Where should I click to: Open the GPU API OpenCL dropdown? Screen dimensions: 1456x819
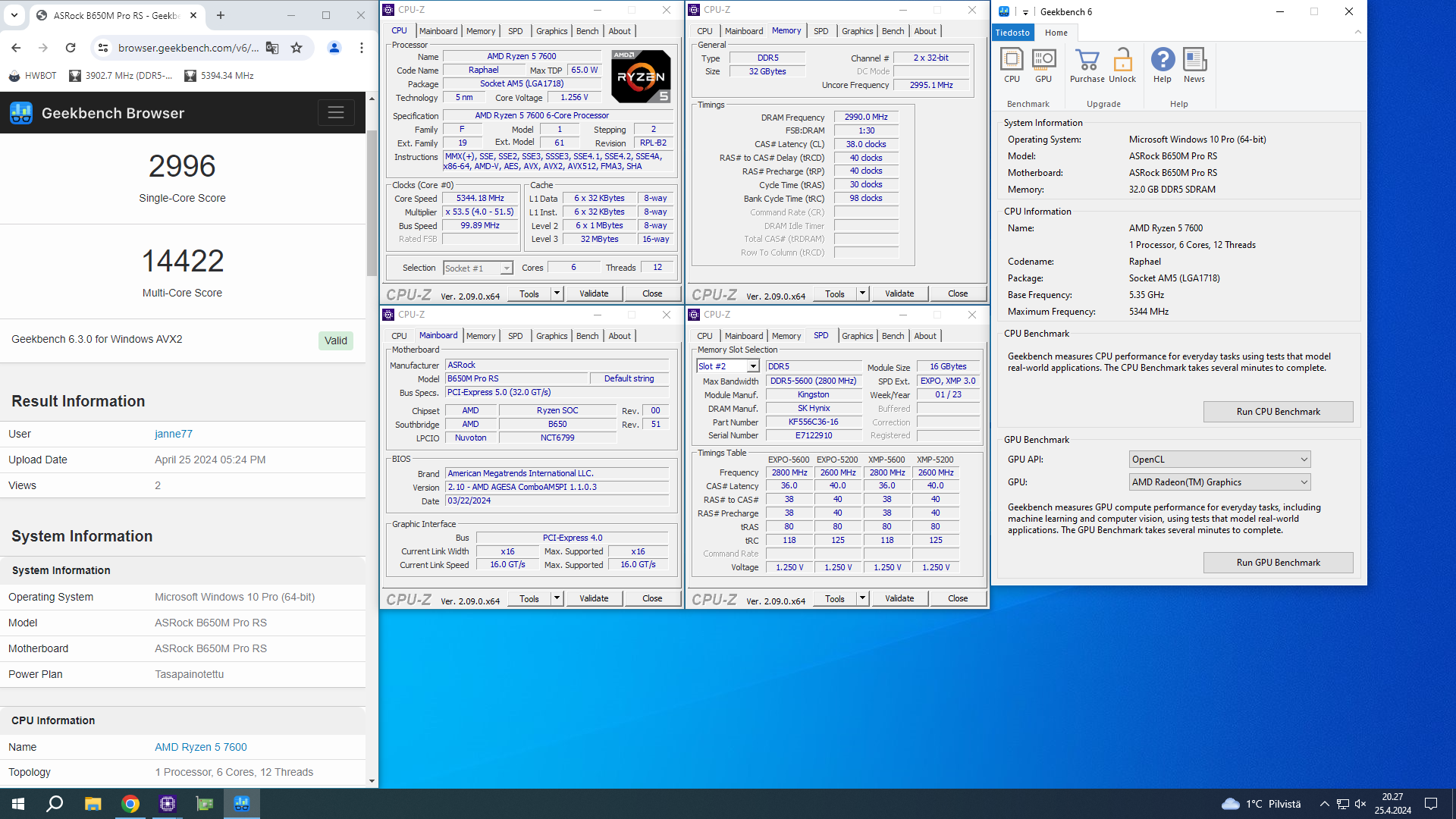point(1219,460)
